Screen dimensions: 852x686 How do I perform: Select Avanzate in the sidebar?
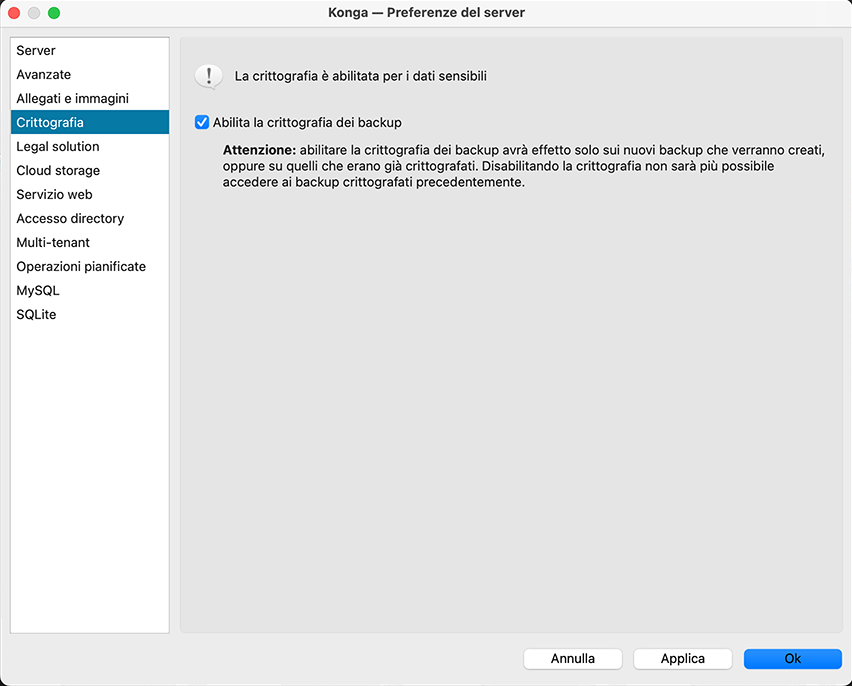44,74
